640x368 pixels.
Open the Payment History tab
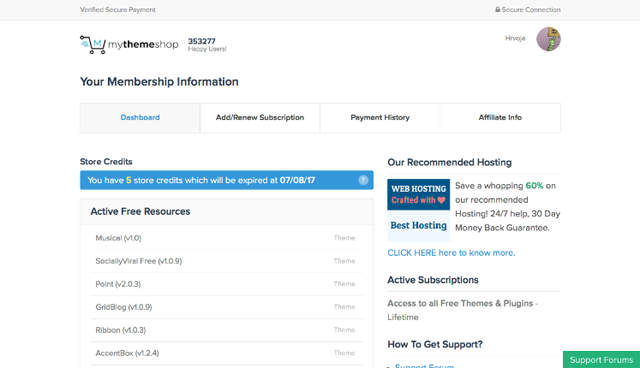pos(380,117)
